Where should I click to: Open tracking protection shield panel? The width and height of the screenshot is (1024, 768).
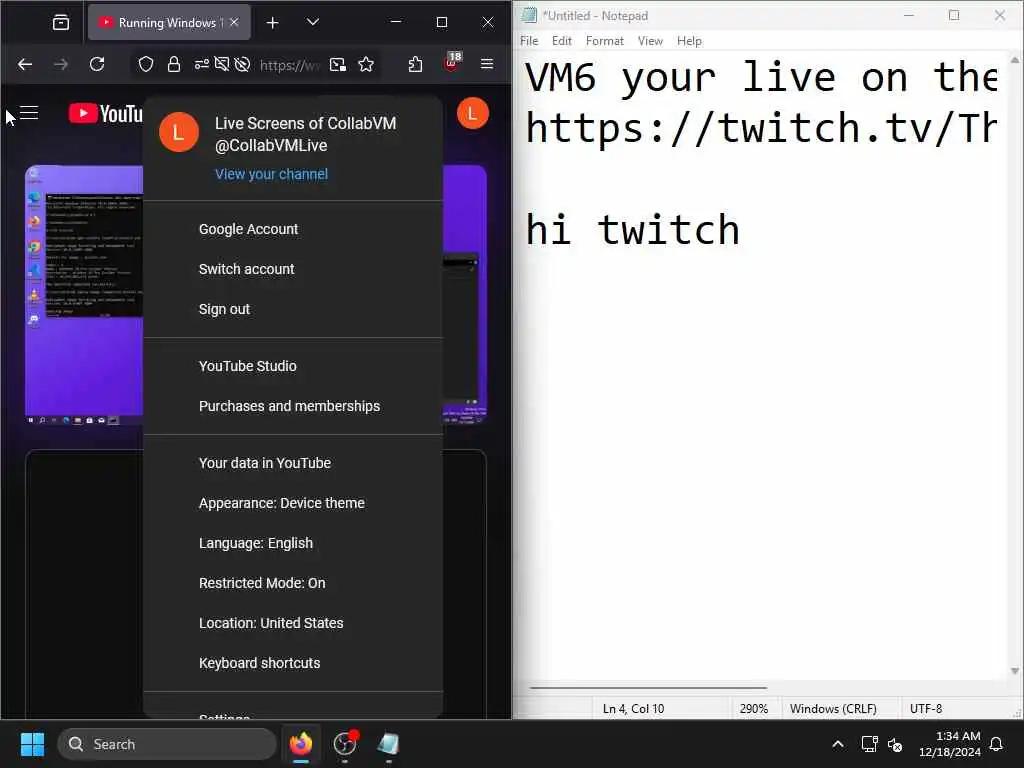(x=146, y=64)
